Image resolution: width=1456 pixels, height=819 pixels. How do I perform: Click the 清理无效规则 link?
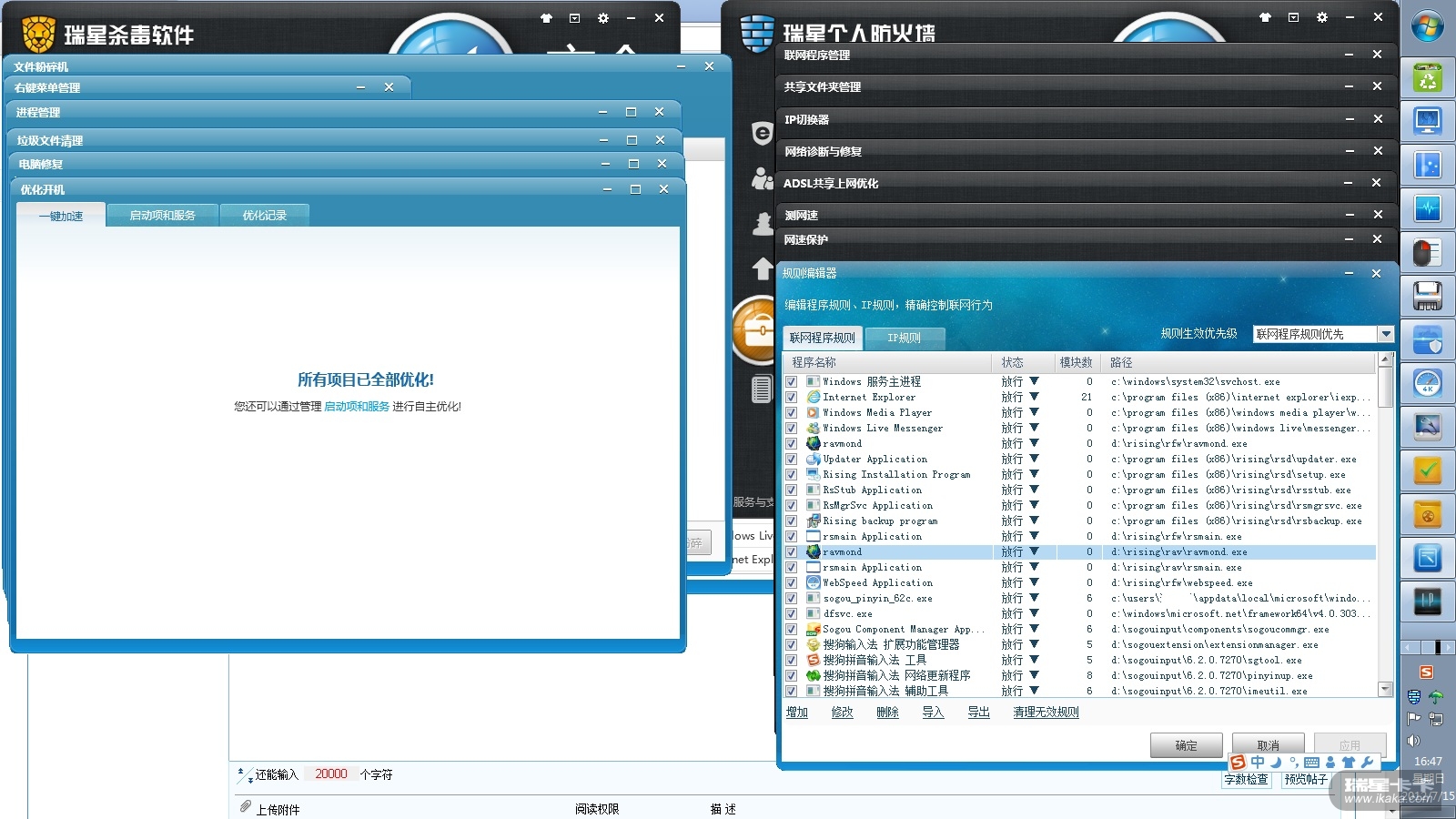point(1046,713)
